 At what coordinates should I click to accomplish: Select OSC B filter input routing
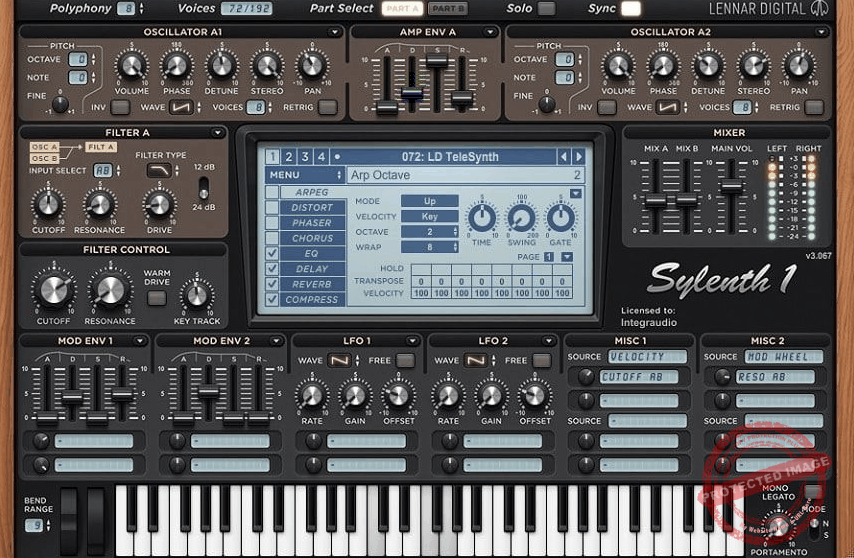click(x=44, y=158)
